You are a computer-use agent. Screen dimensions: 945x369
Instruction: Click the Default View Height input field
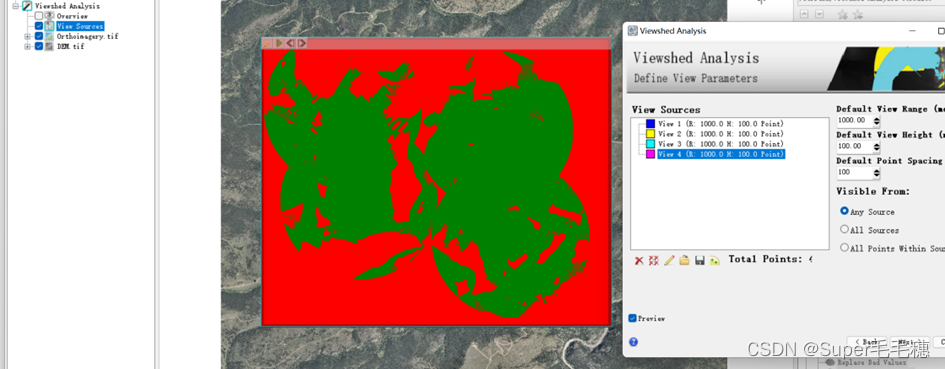tap(855, 147)
